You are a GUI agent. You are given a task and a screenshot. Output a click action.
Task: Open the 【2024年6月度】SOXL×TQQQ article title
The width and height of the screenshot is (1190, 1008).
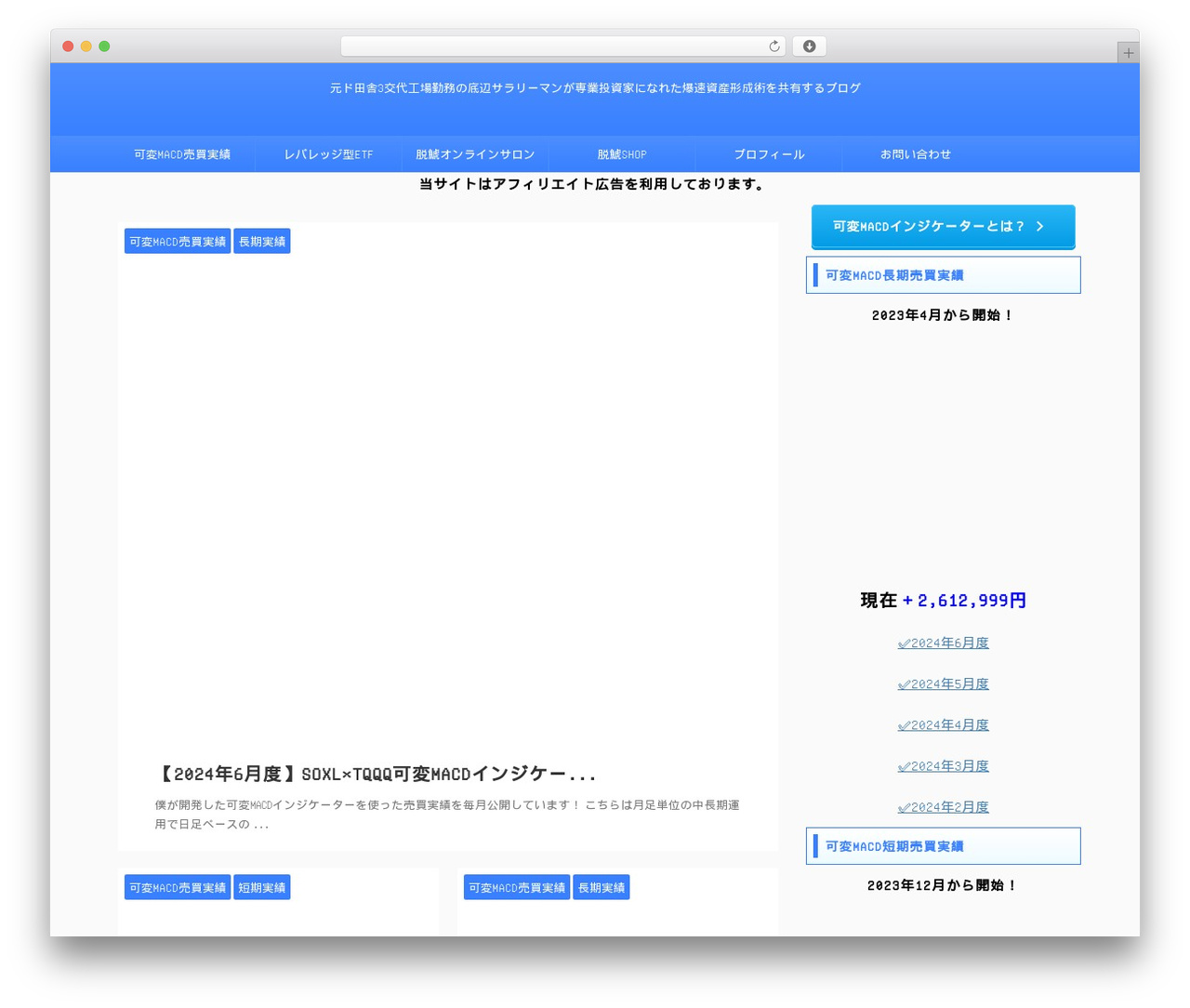[375, 774]
